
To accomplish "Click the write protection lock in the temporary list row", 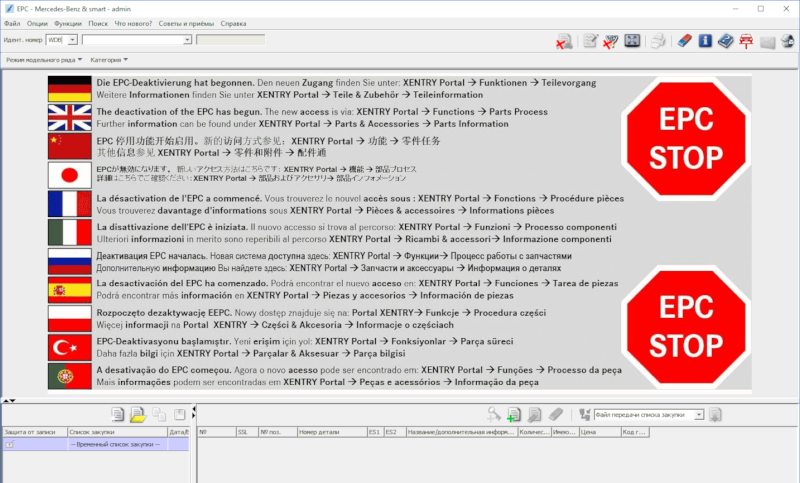I will coord(9,444).
